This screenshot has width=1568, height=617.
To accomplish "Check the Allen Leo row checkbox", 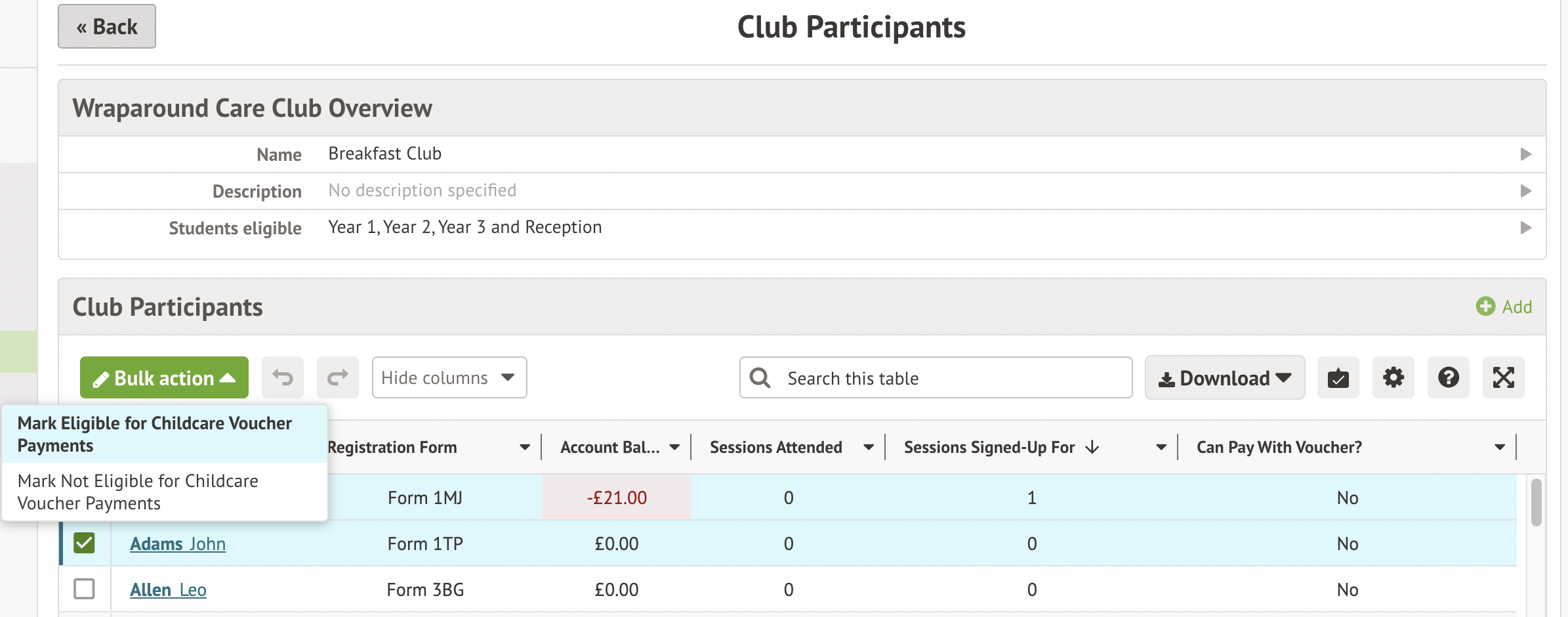I will coord(84,589).
